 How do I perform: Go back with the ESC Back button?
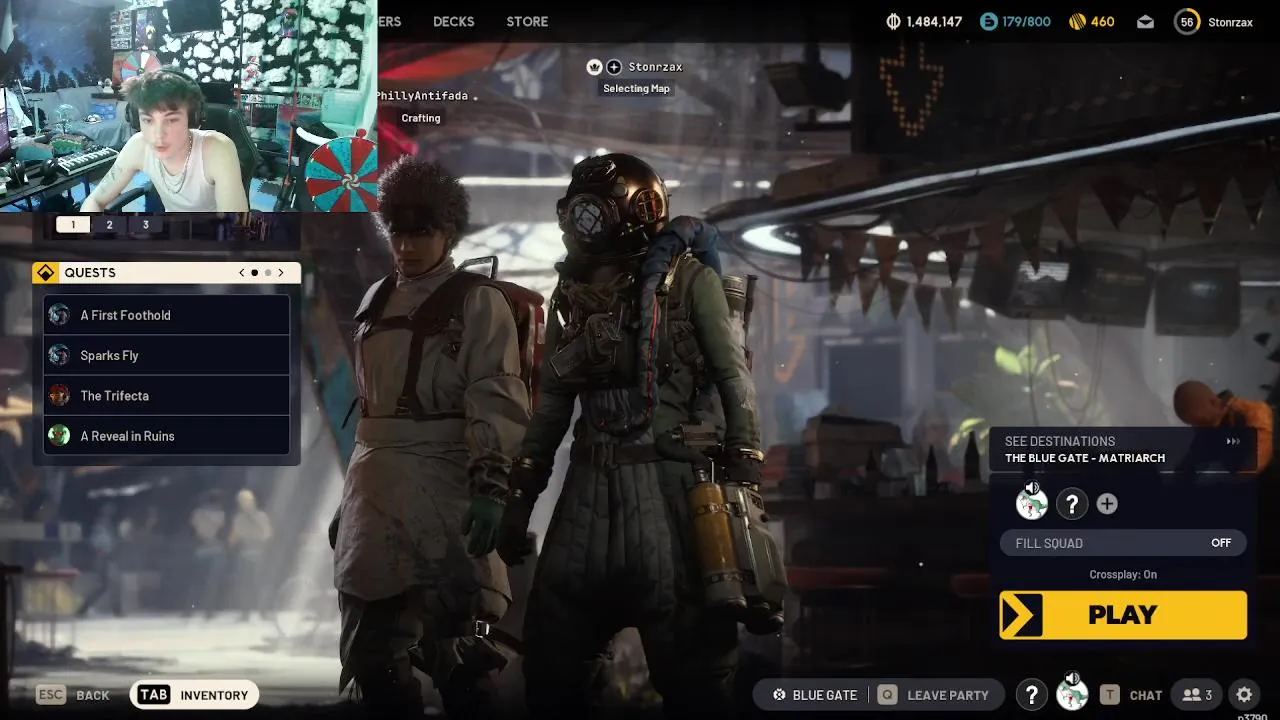[73, 695]
